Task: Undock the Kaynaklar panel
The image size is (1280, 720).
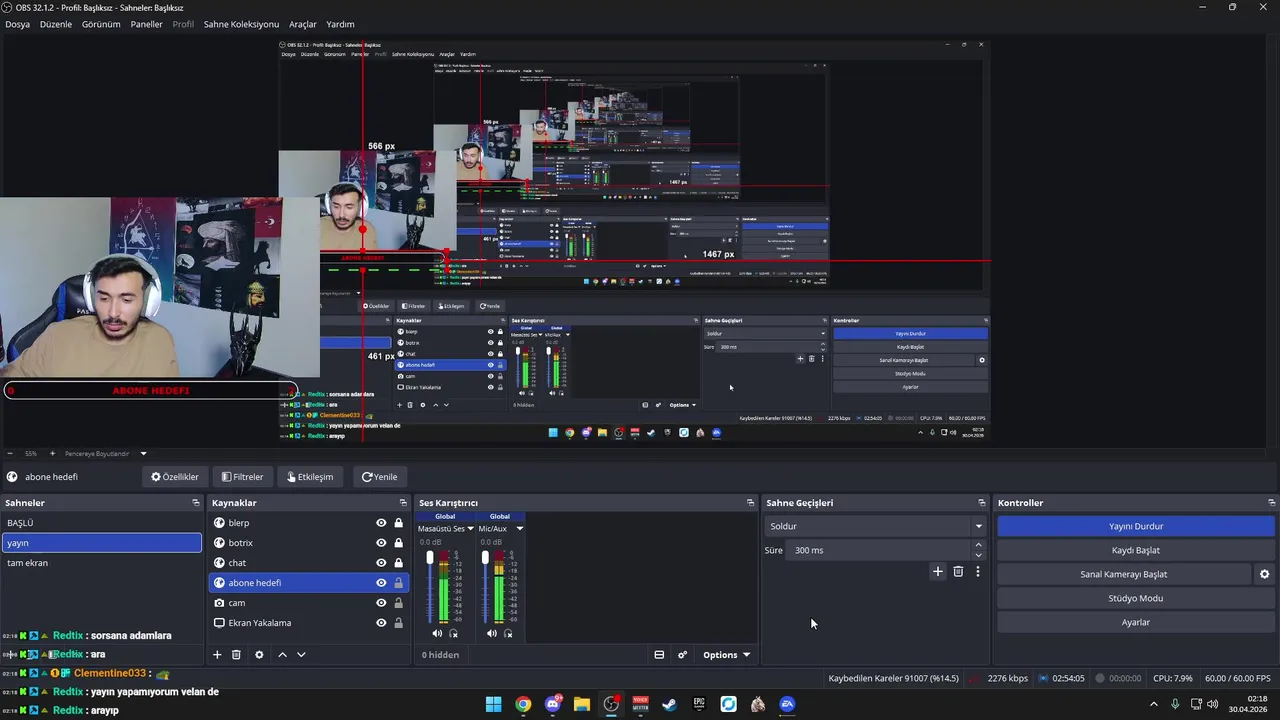Action: tap(403, 503)
